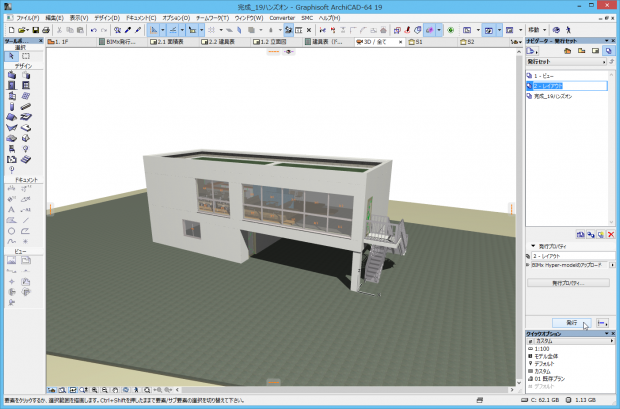Open the BIMx Hyper-model upload format dropdown
620x409 pixels.
tap(612, 265)
